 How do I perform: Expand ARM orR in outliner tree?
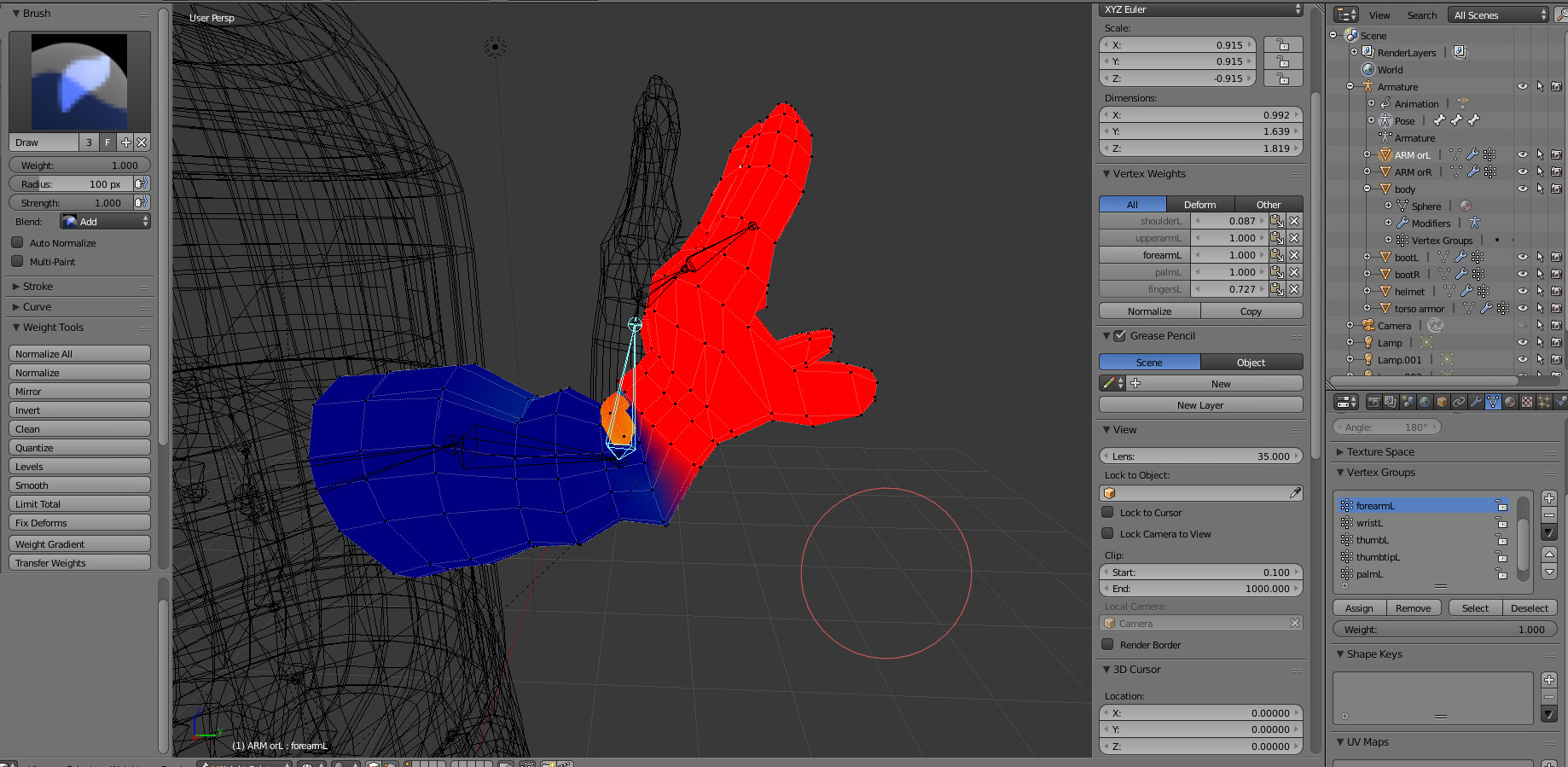coord(1367,171)
